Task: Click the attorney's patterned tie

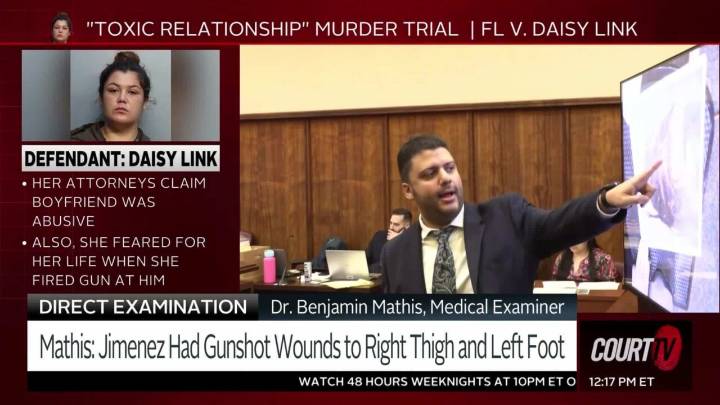Action: pyautogui.click(x=444, y=261)
